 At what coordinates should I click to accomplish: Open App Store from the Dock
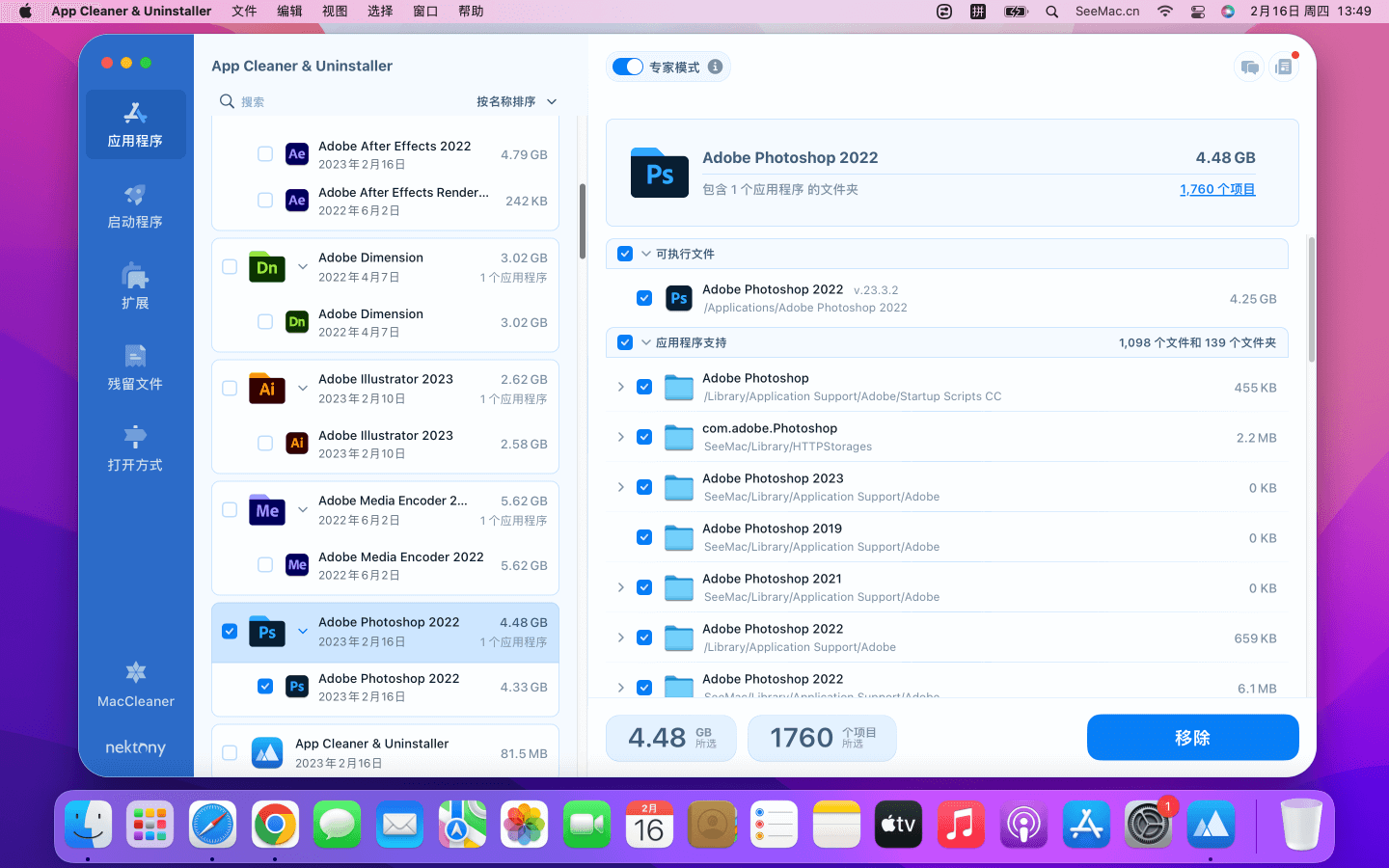tap(1086, 825)
